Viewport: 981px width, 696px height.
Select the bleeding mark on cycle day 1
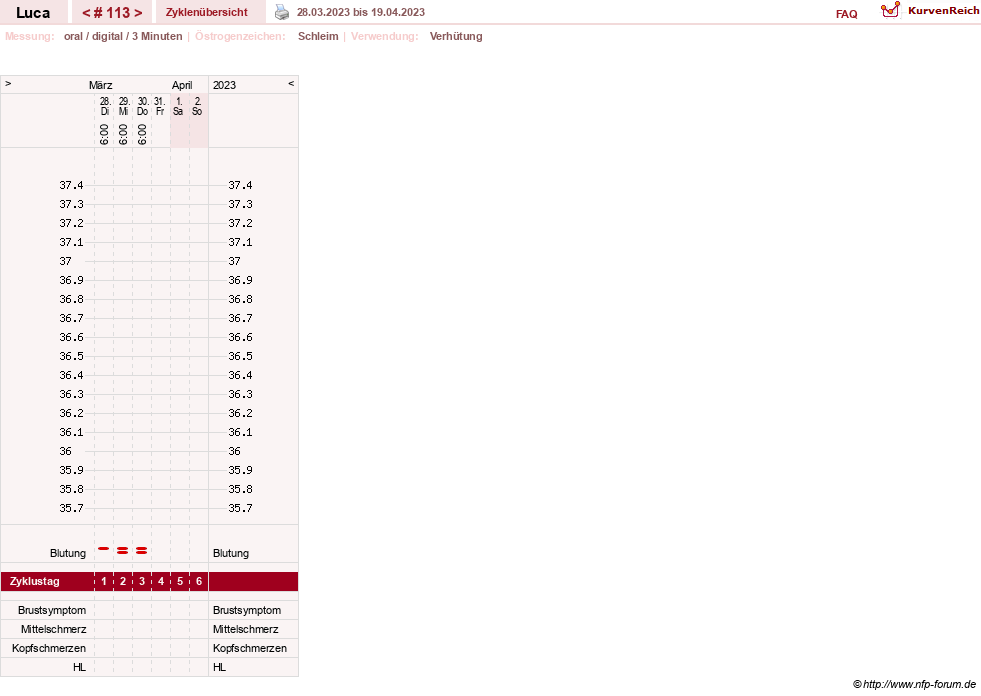pos(104,549)
